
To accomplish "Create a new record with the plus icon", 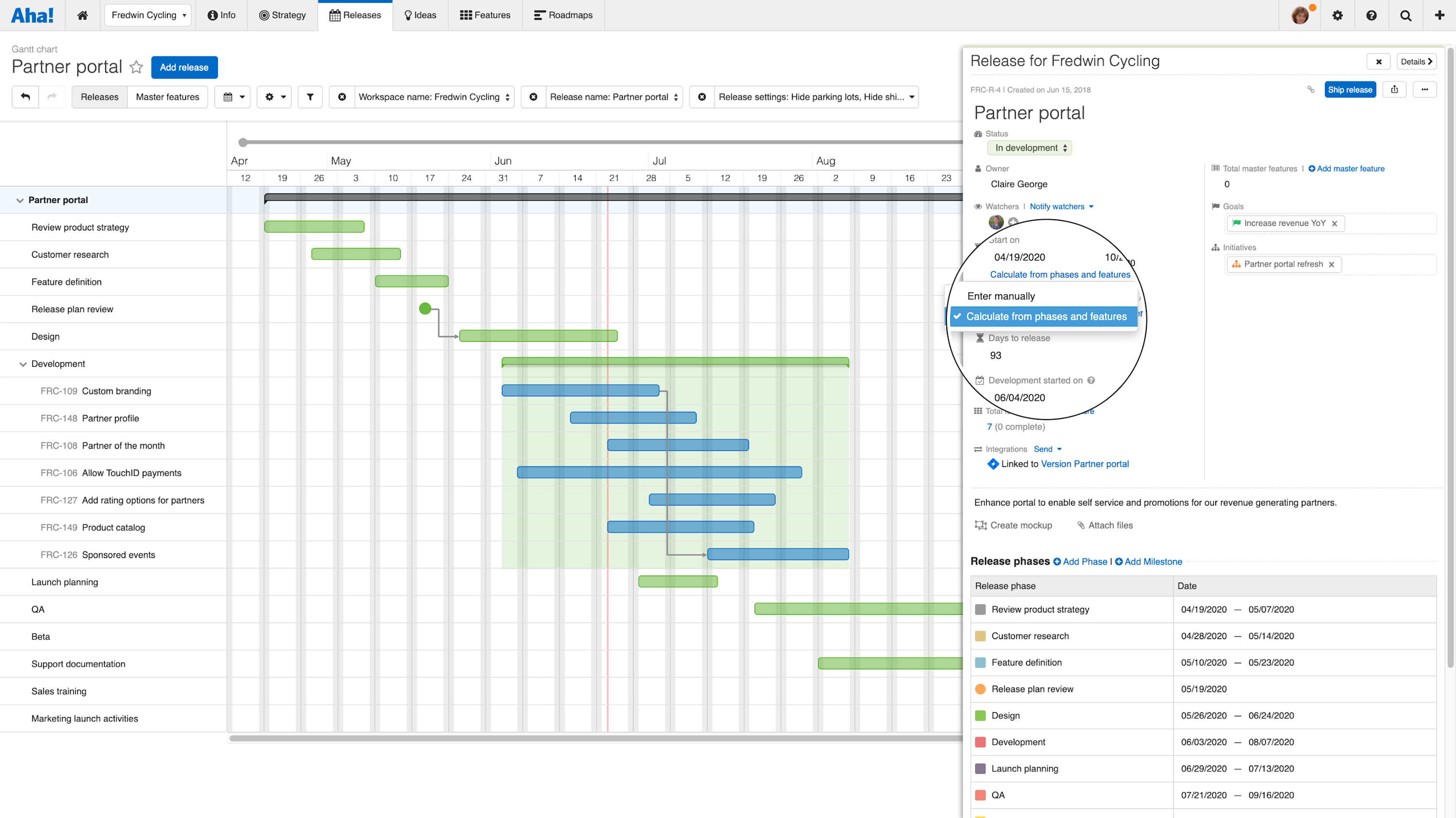I will click(1439, 15).
